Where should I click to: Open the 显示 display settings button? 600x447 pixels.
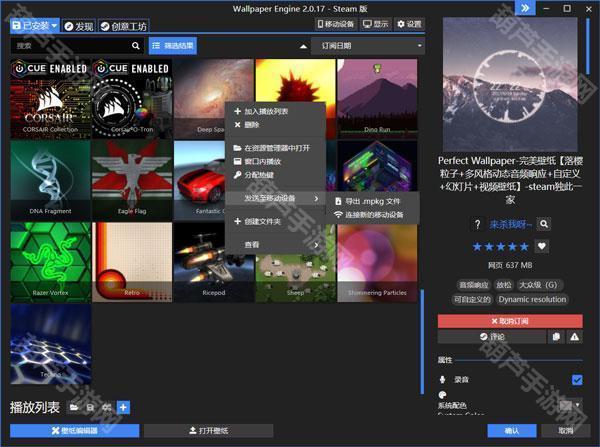[375, 24]
